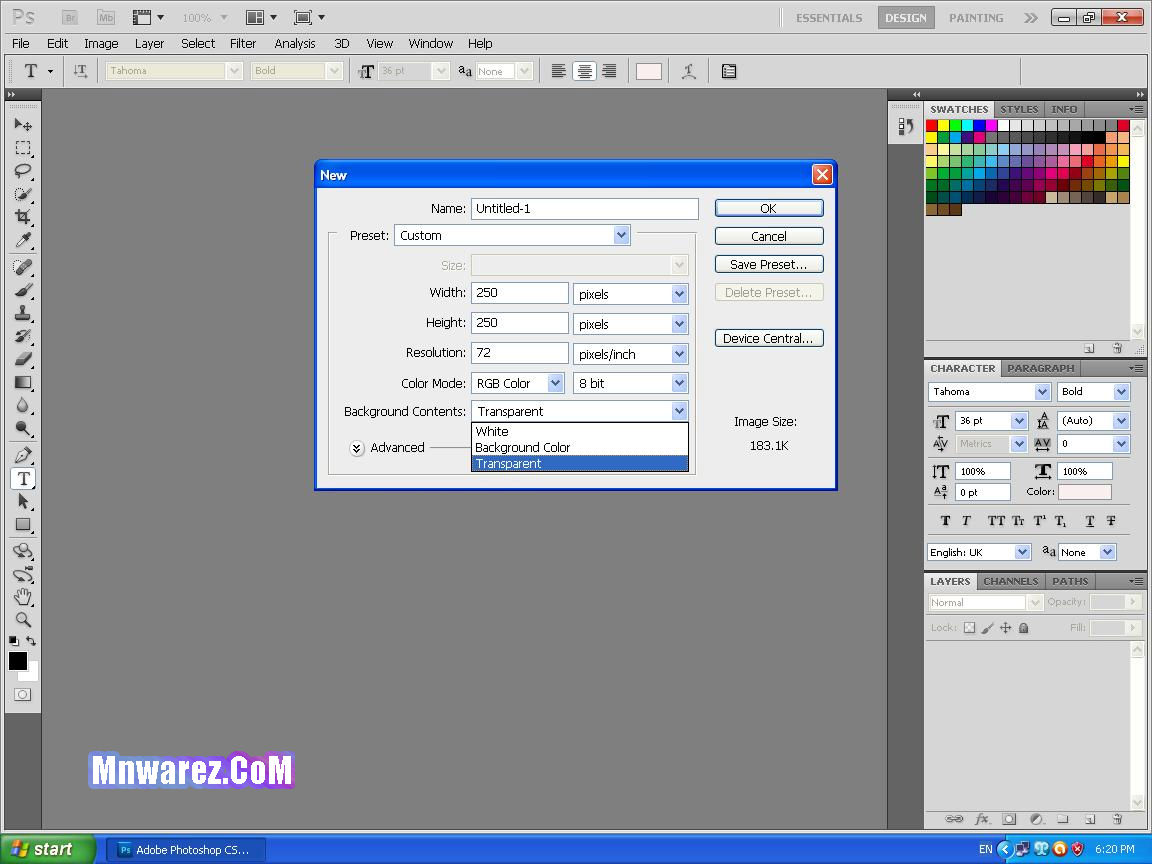Open Character panel font family dropdown
The image size is (1152, 864).
(x=989, y=392)
